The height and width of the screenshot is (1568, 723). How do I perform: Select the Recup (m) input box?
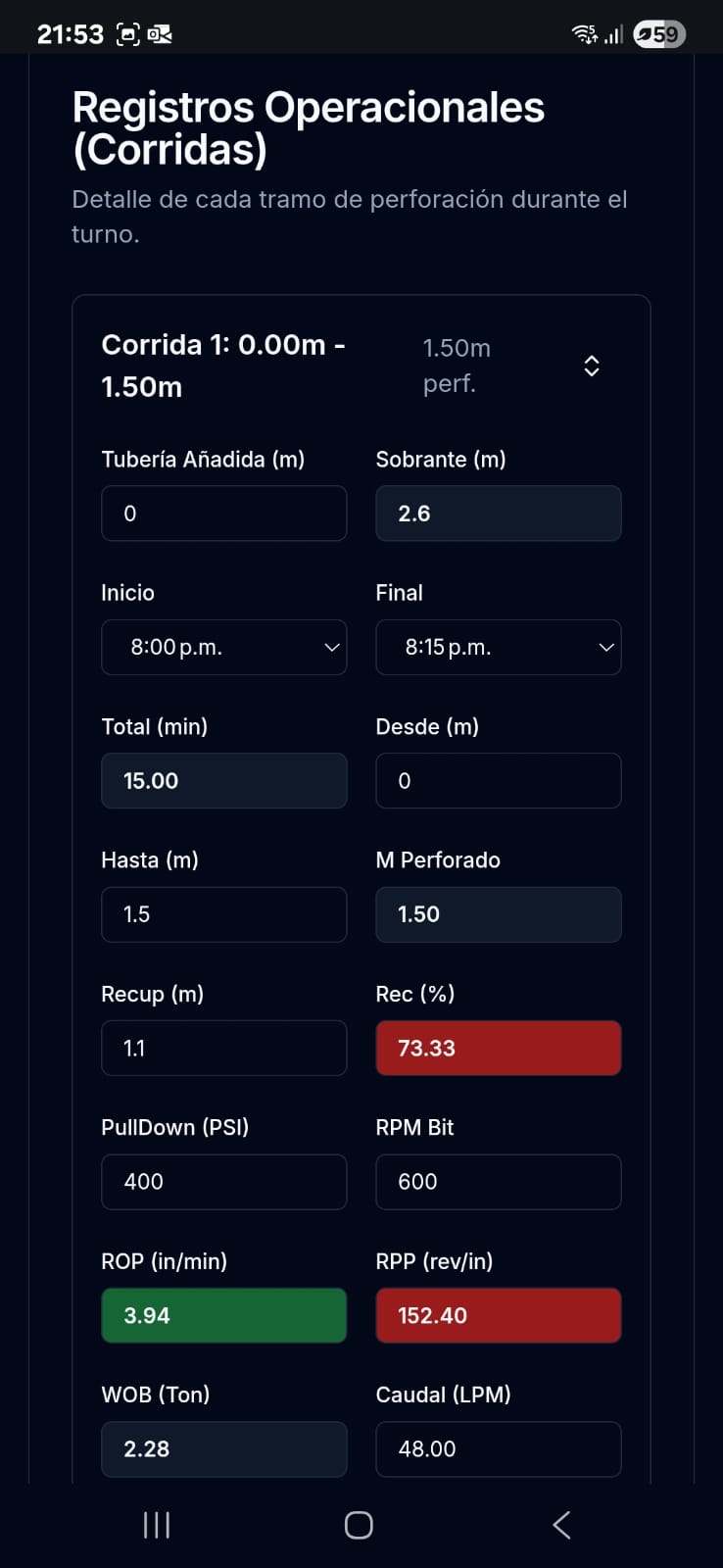223,1049
